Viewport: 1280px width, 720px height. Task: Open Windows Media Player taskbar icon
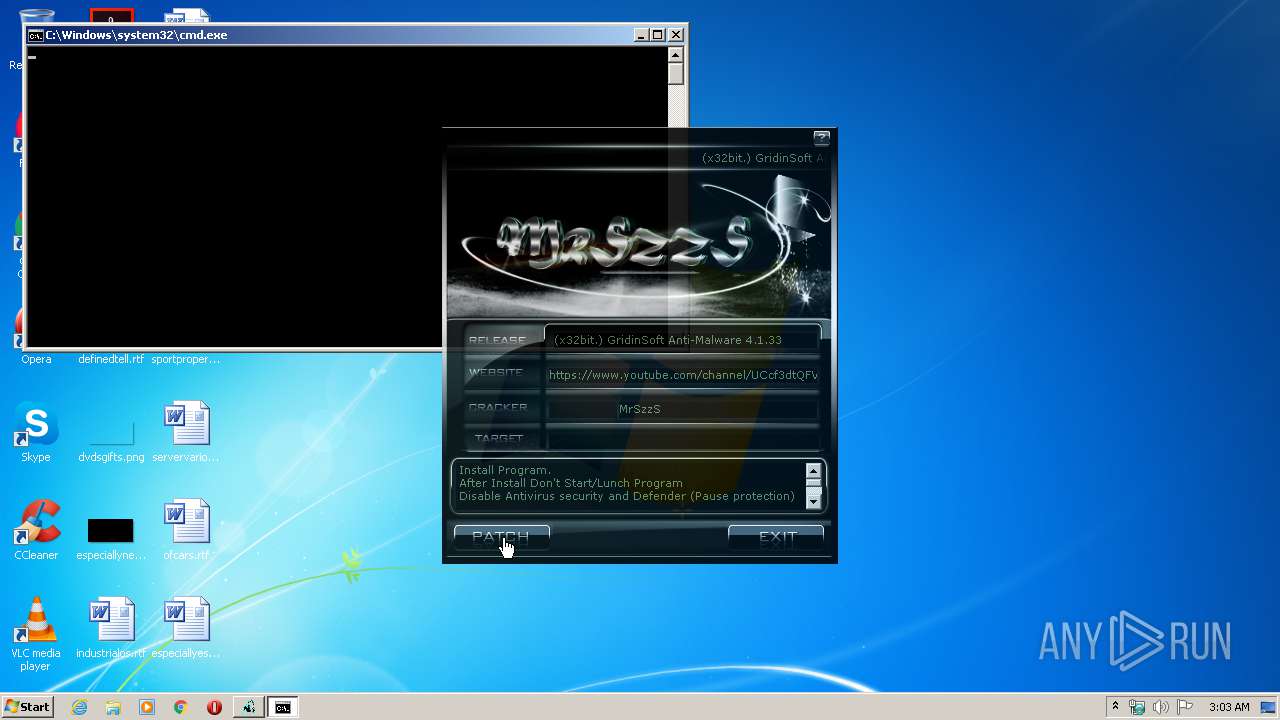coord(147,707)
